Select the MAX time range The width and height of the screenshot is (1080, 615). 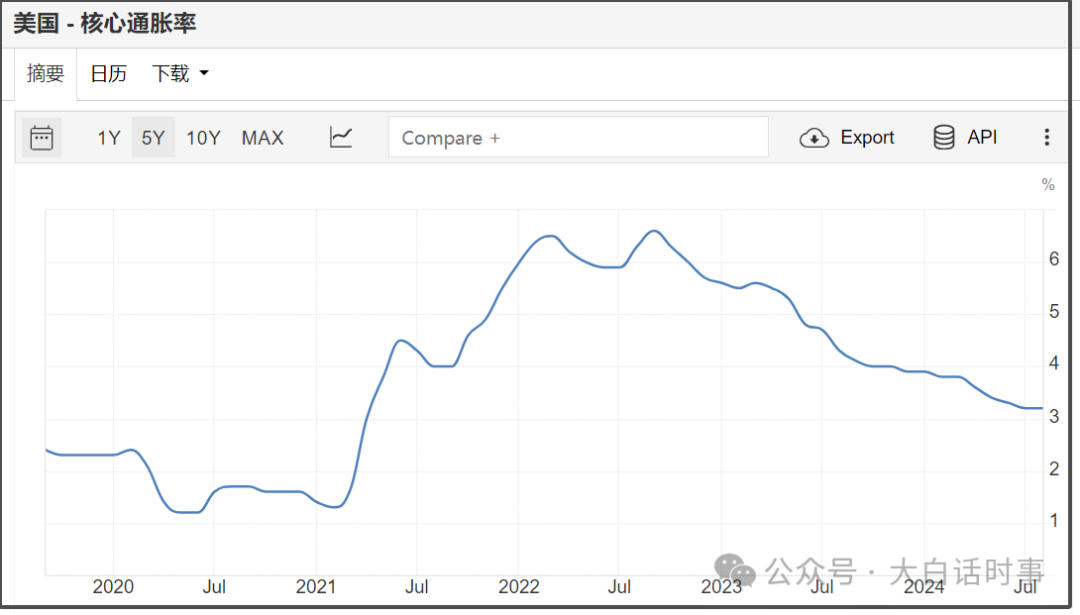point(262,138)
